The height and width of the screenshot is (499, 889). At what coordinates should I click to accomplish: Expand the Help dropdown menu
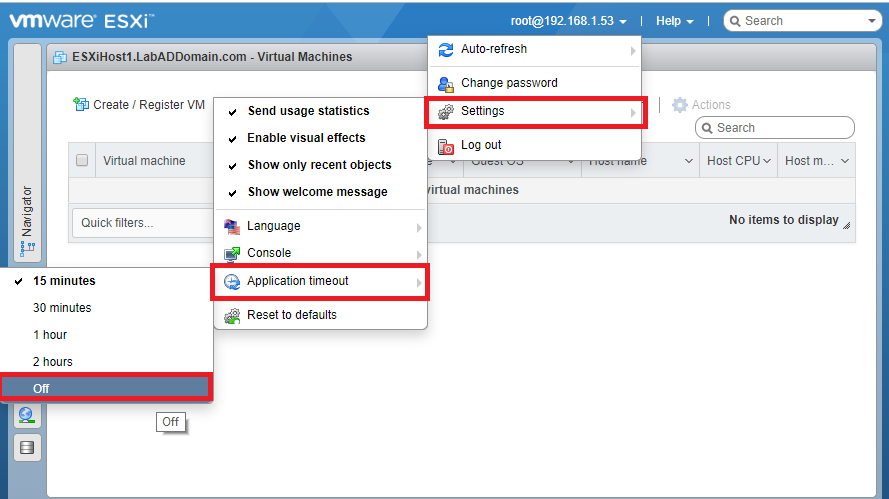pos(675,21)
